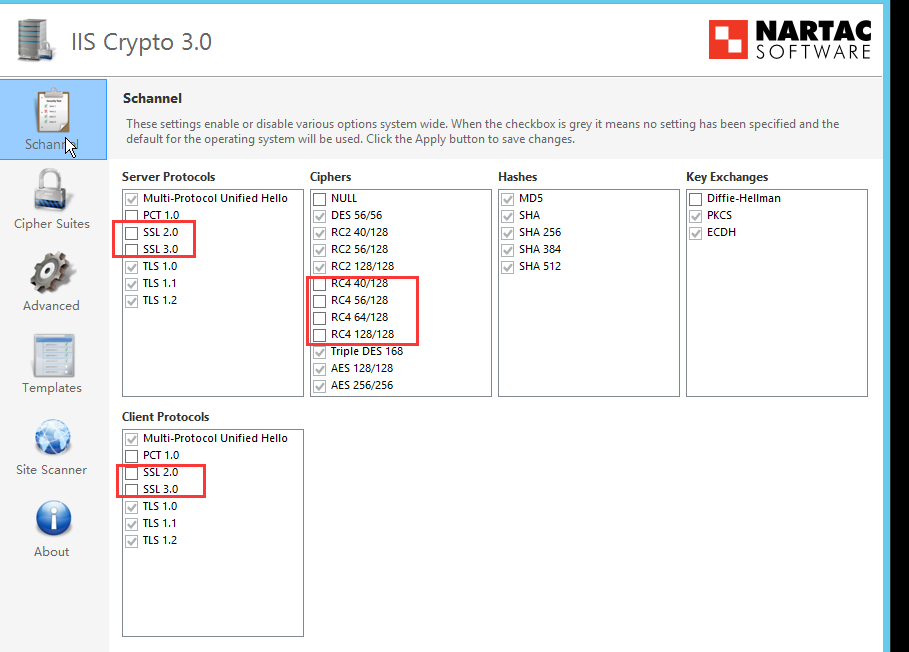Click the IIS Crypto 3.0 title text

pos(141,42)
